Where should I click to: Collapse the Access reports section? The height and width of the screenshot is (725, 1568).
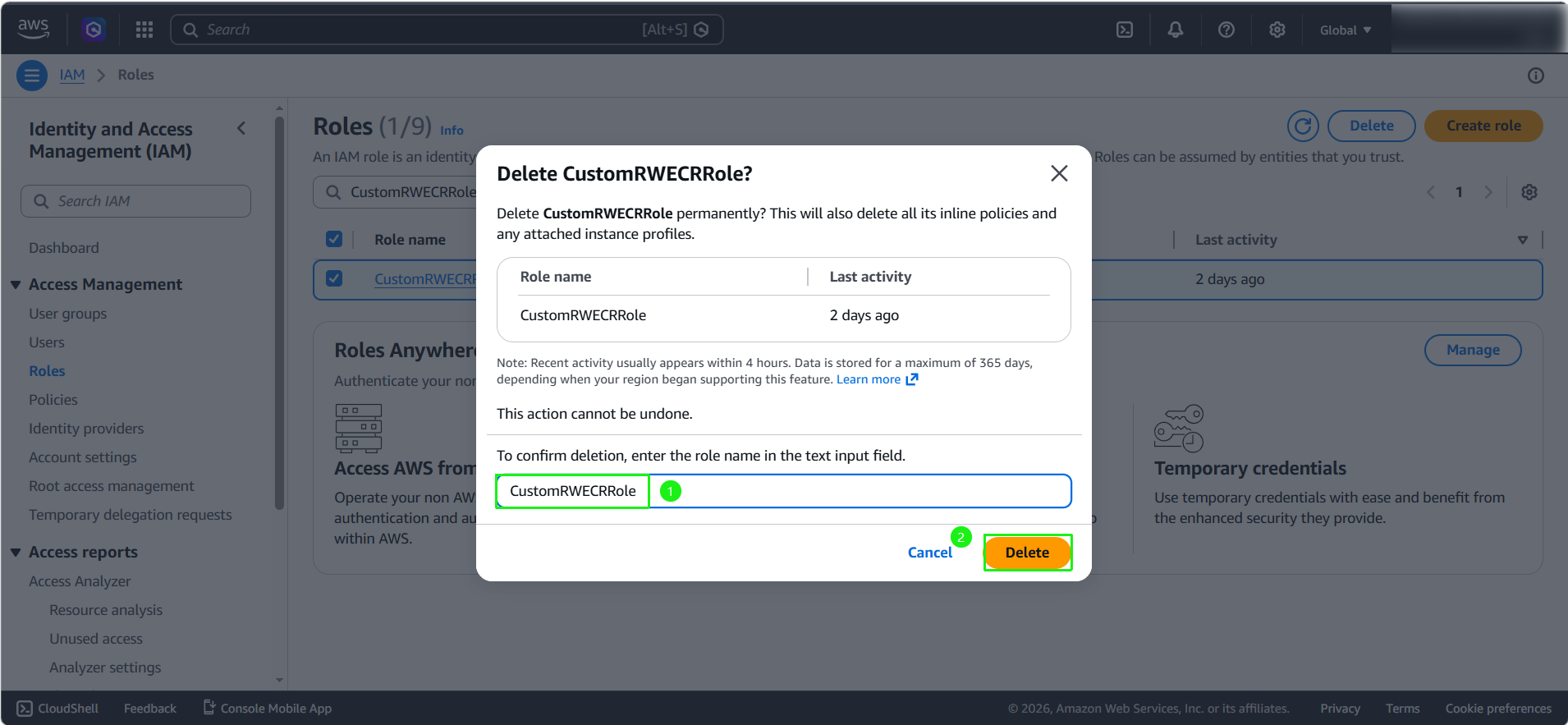(16, 553)
